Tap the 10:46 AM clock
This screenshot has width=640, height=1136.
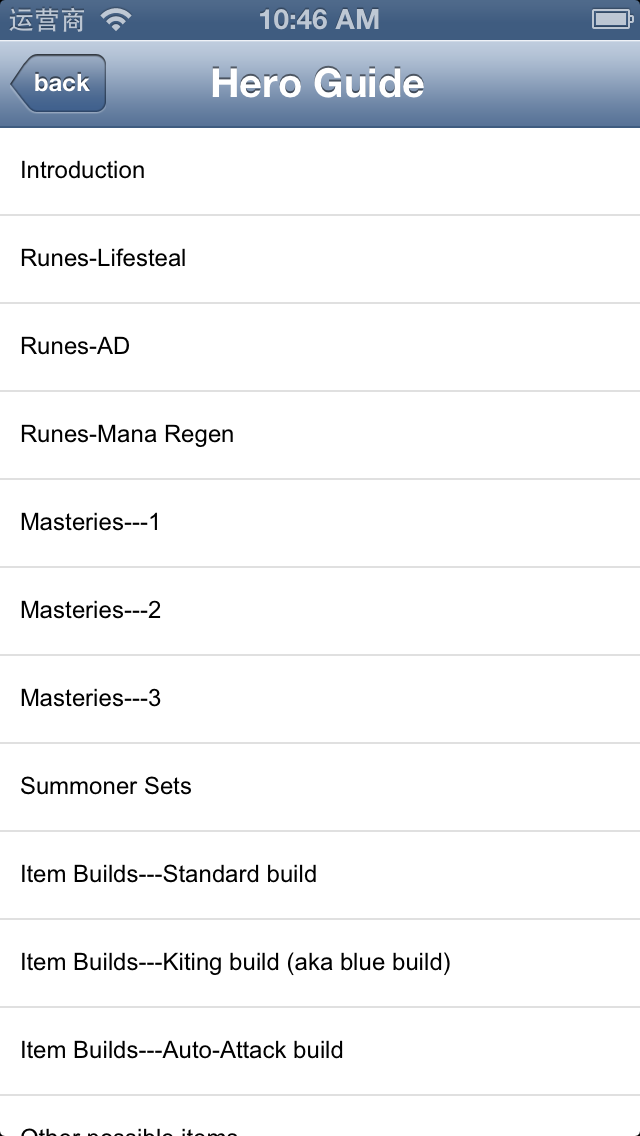tap(319, 20)
